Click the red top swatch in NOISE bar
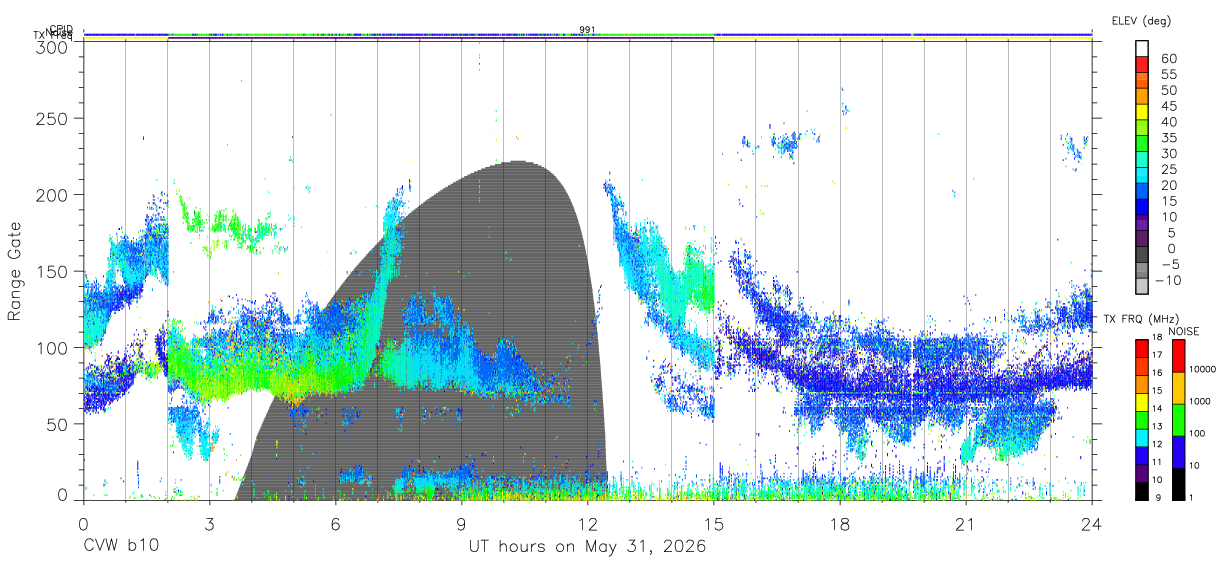Screen dimensions: 1228x567 coord(1177,356)
